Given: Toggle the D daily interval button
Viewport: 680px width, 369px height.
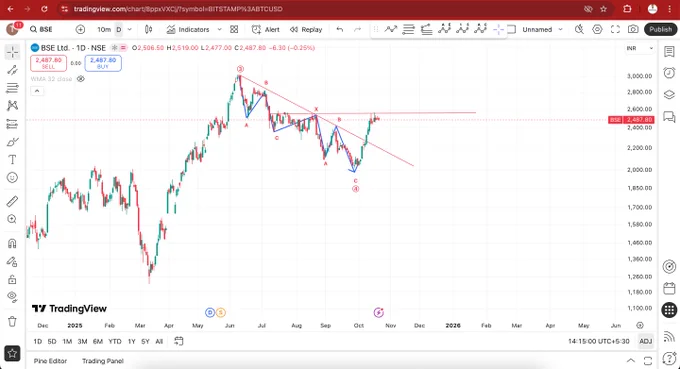Looking at the screenshot, I should pyautogui.click(x=119, y=29).
